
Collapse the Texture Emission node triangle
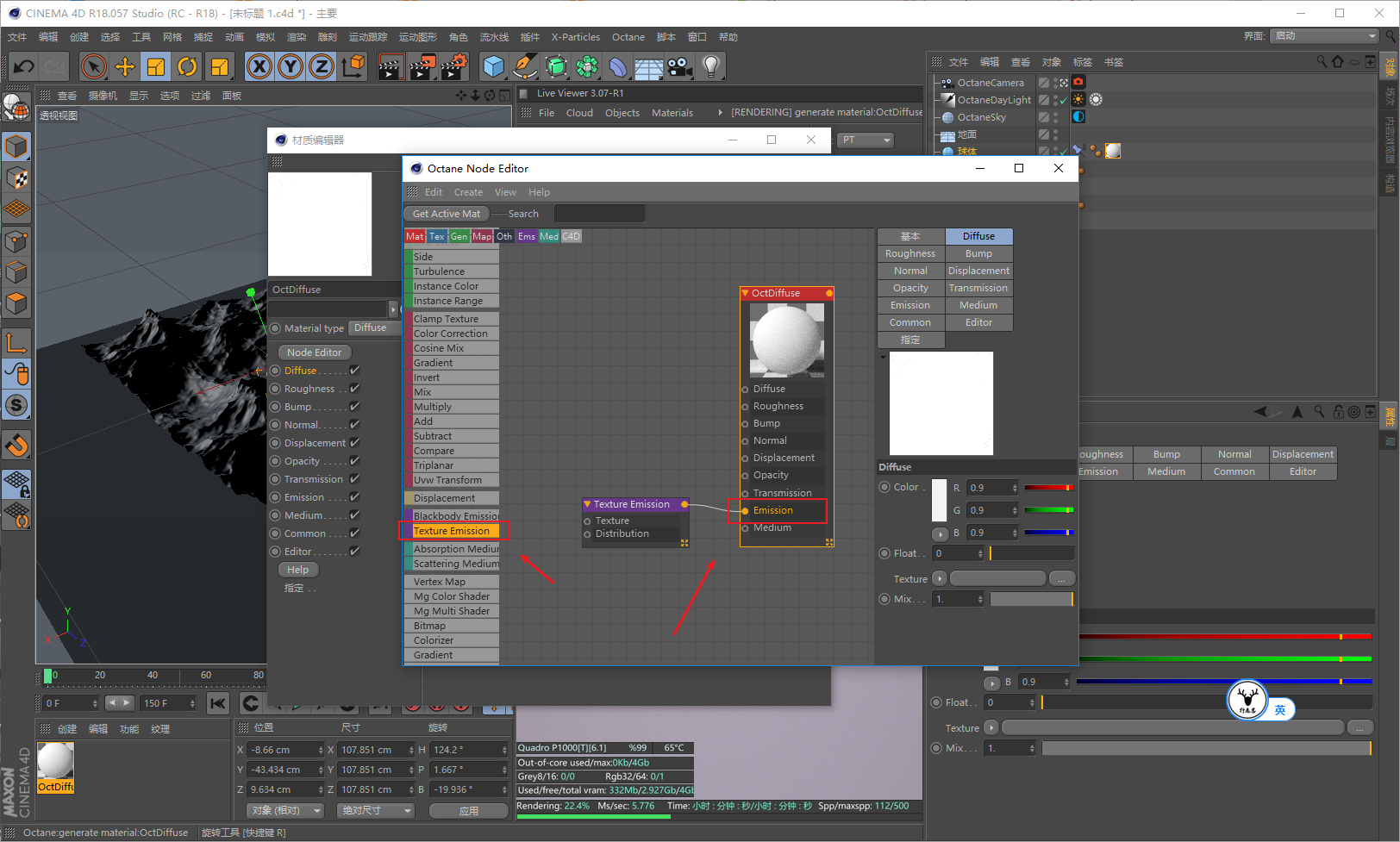(x=587, y=504)
